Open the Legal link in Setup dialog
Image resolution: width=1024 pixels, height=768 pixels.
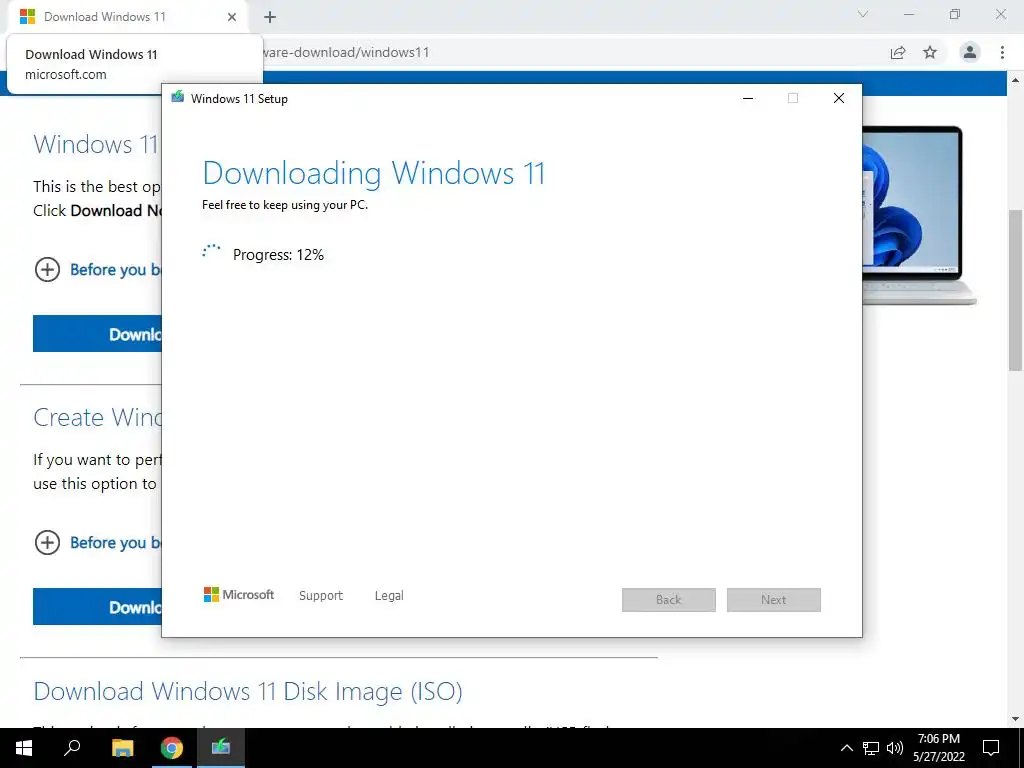(389, 596)
